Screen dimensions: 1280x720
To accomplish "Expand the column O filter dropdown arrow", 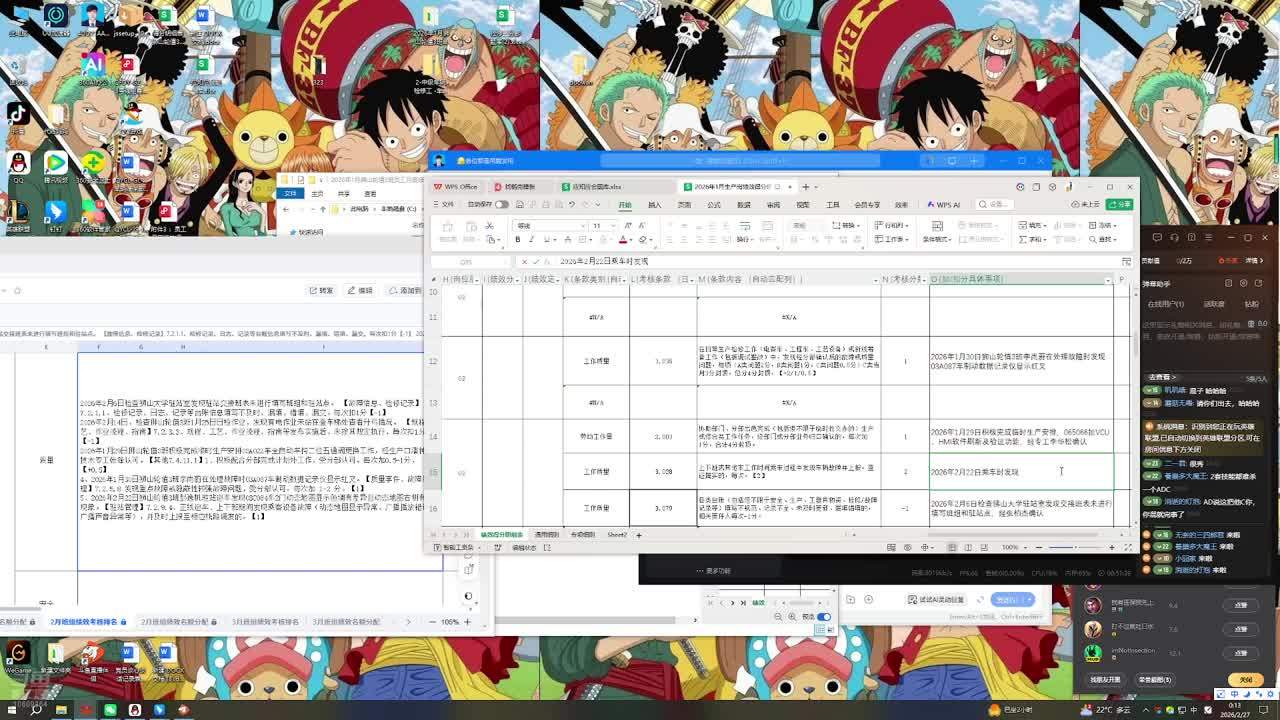I will [1107, 280].
